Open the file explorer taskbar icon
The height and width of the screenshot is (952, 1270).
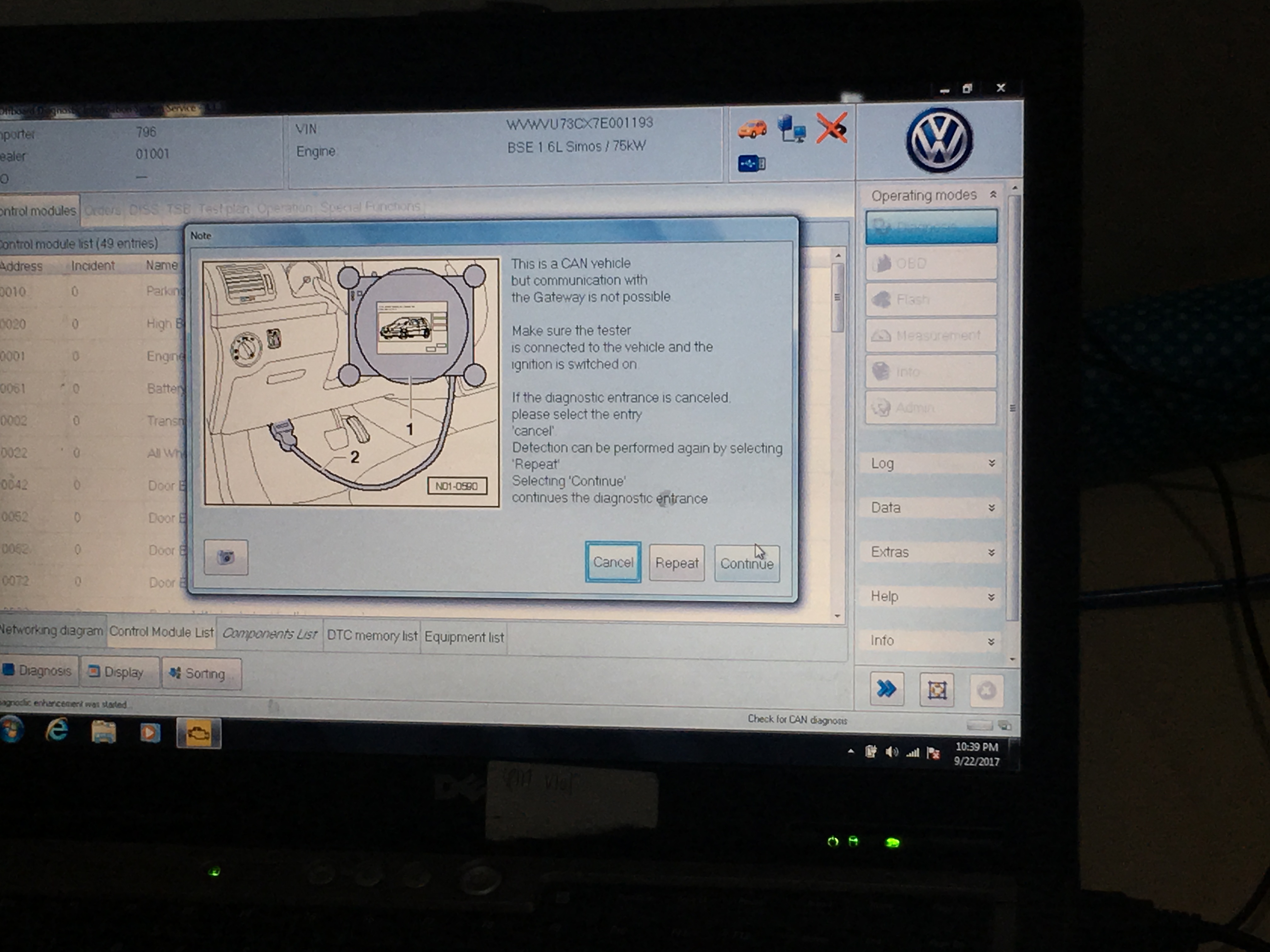pyautogui.click(x=103, y=732)
